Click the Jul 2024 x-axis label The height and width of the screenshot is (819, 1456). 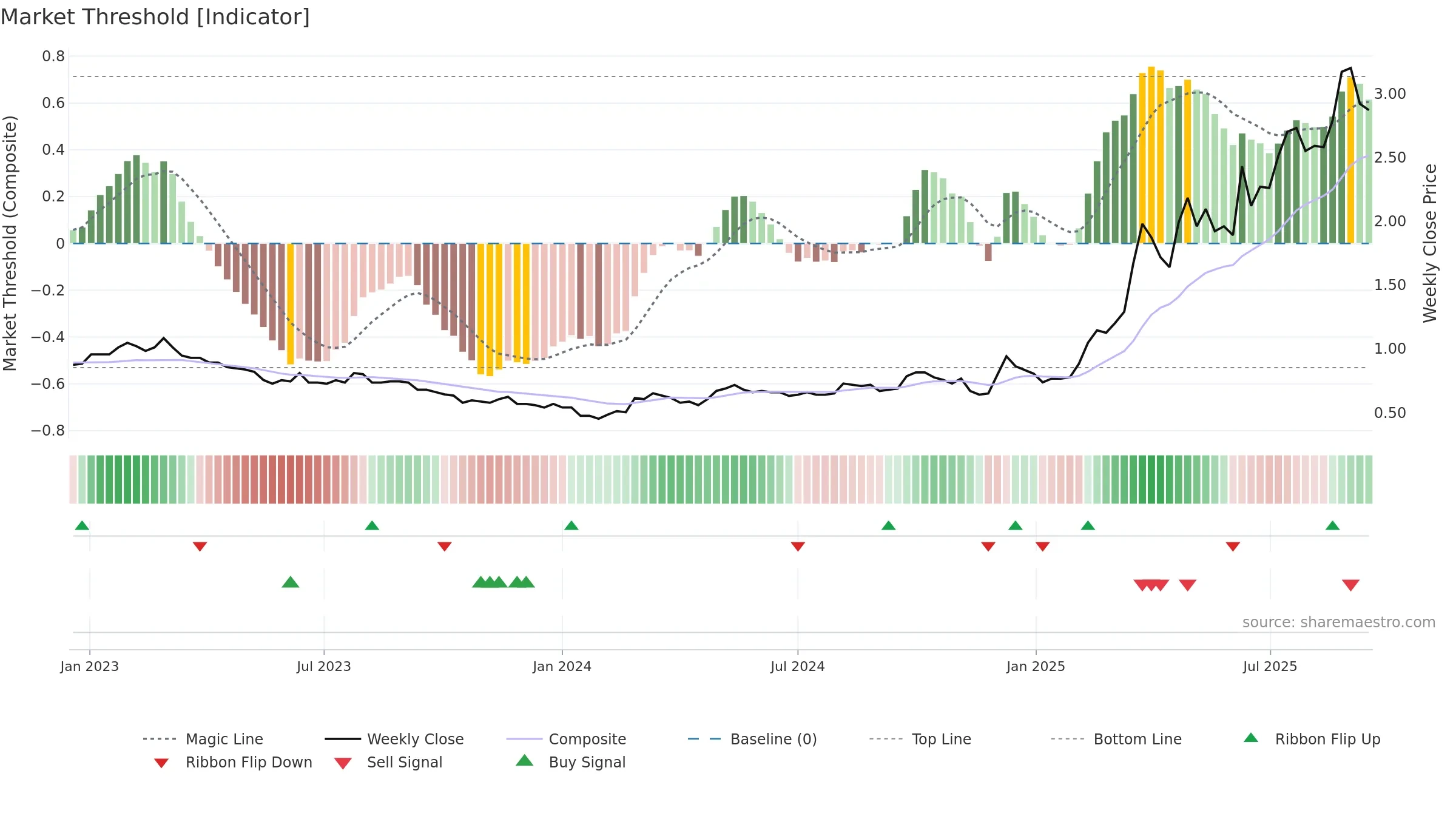(798, 666)
